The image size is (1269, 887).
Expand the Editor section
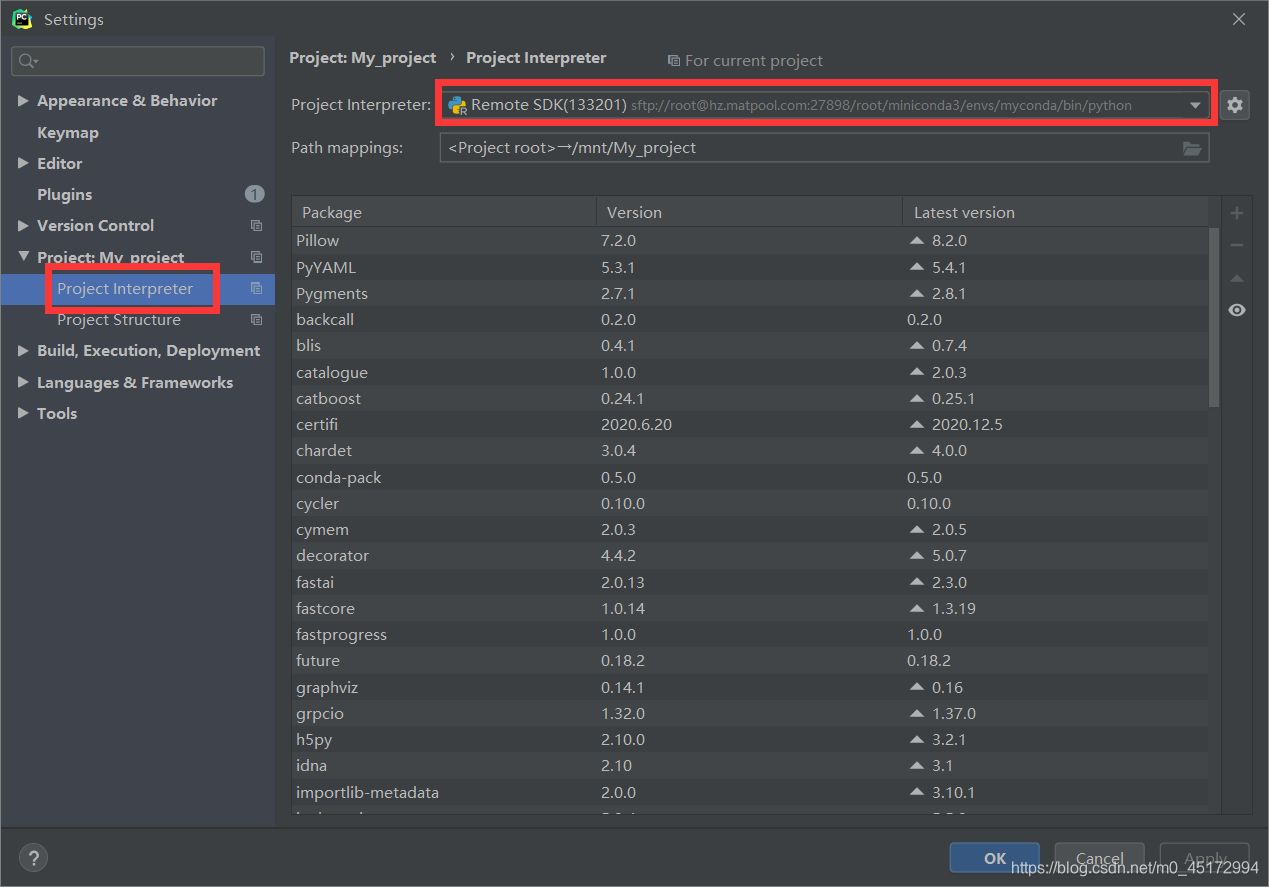point(23,163)
